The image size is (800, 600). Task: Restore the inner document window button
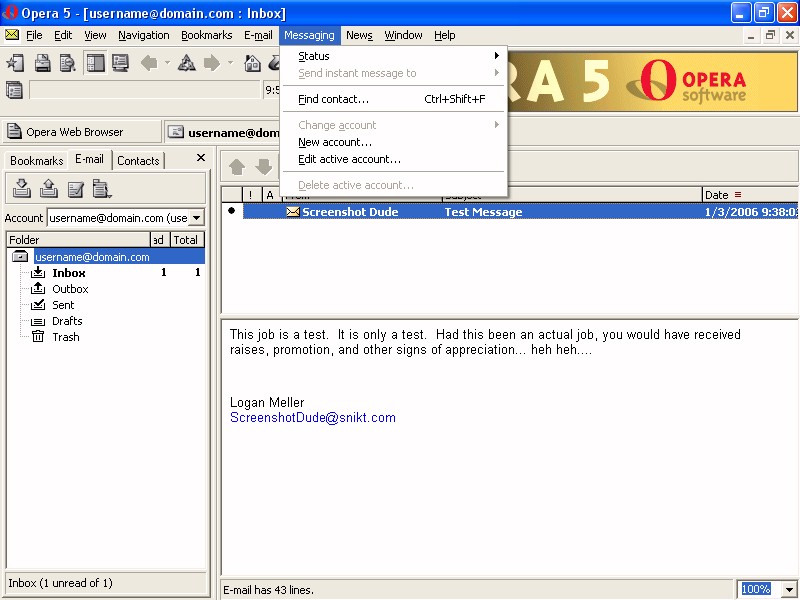point(770,35)
